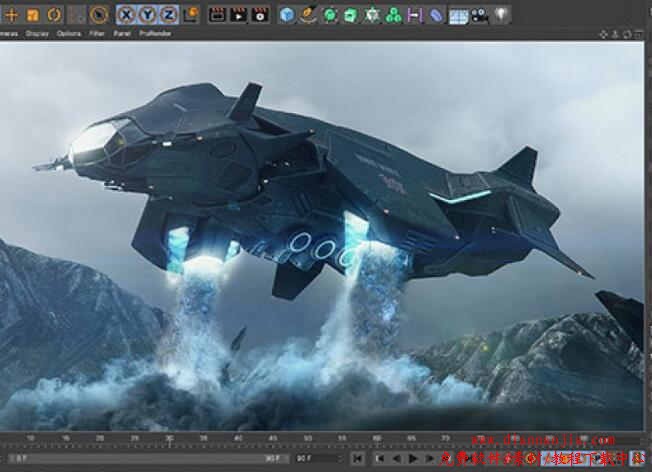The image size is (652, 472).
Task: Add a Cube primitive object
Action: [x=287, y=15]
